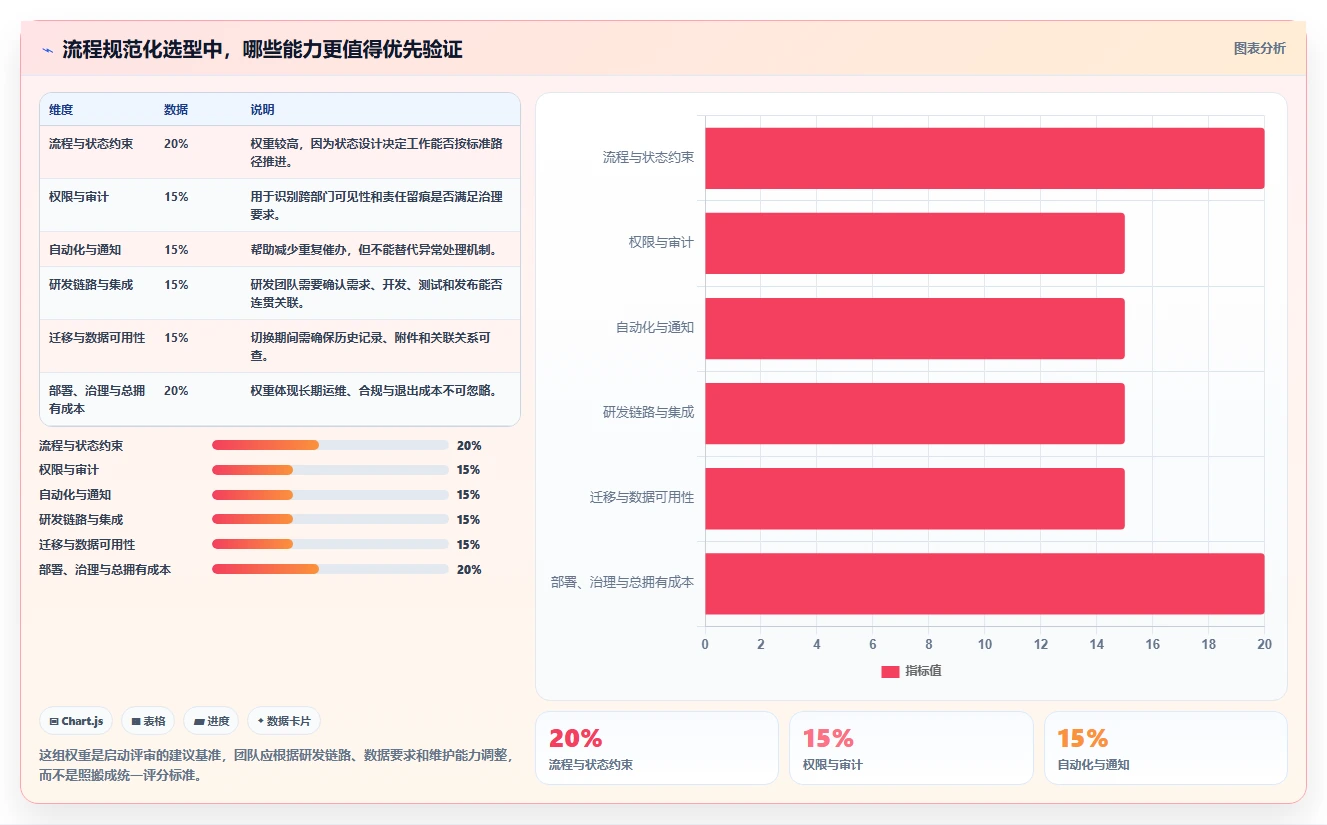Click the 研发链路与集成 progress bar
The height and width of the screenshot is (825, 1327).
[x=330, y=520]
